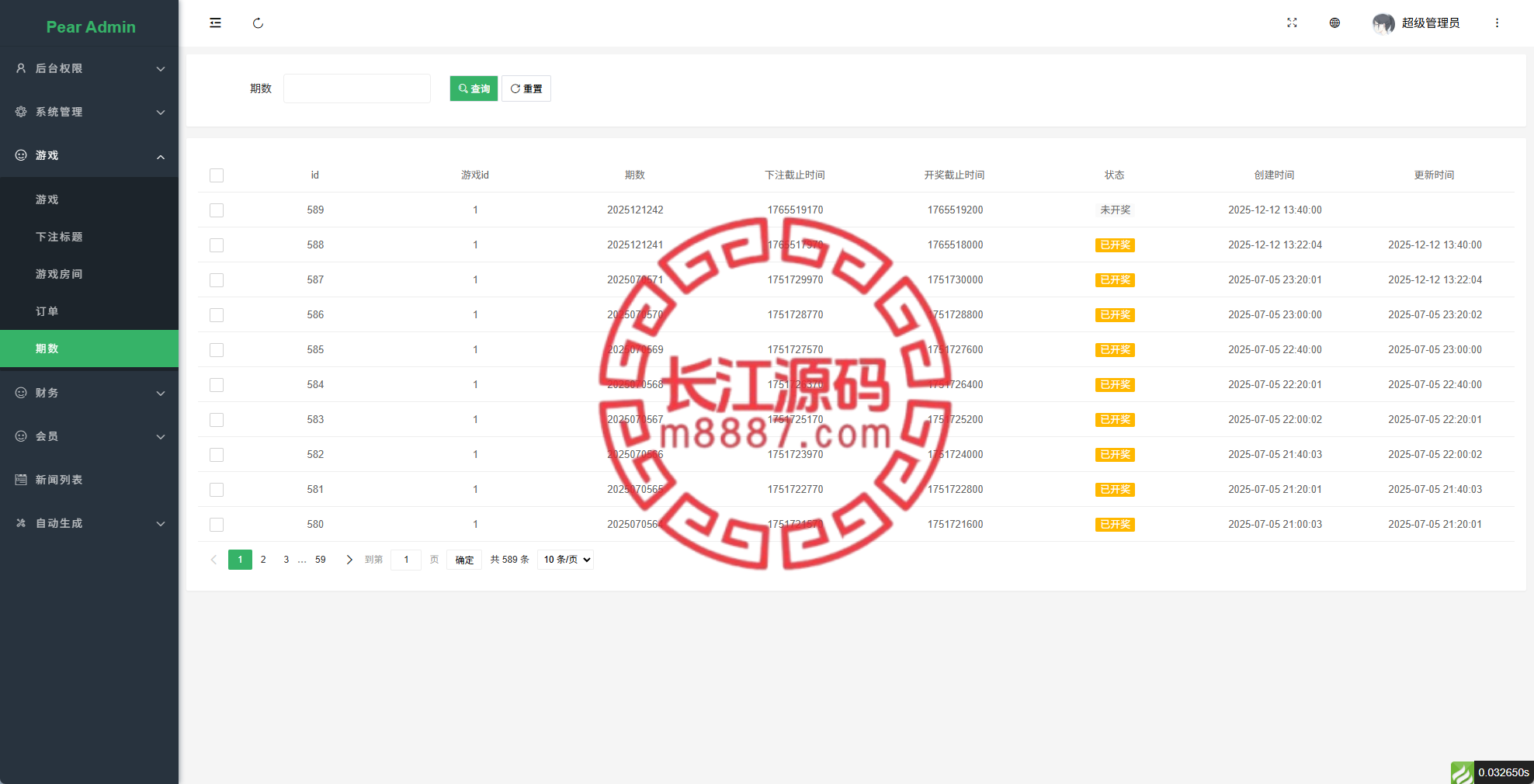Go to previous page with left arrow
Viewport: 1534px width, 784px height.
pyautogui.click(x=213, y=560)
